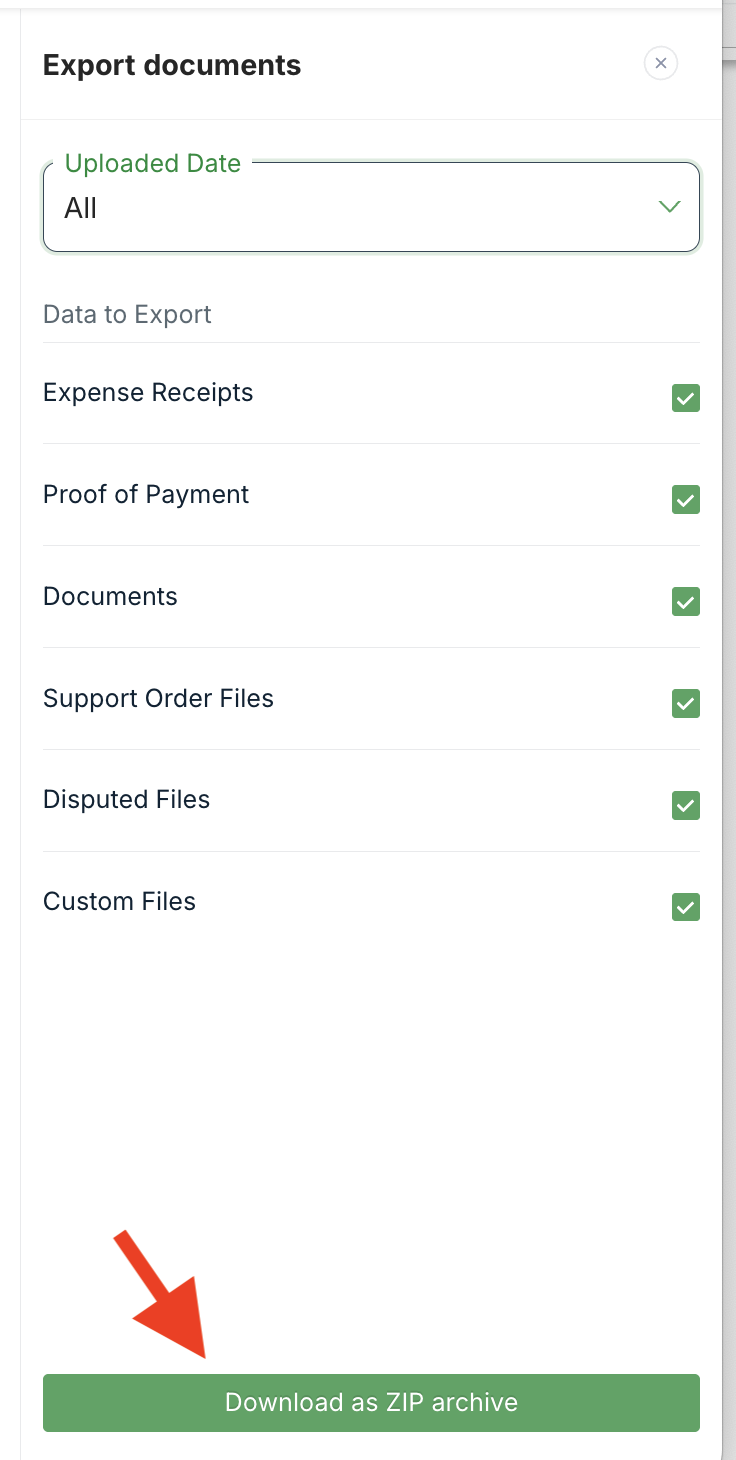
Task: Close the Export documents panel
Action: pyautogui.click(x=661, y=63)
